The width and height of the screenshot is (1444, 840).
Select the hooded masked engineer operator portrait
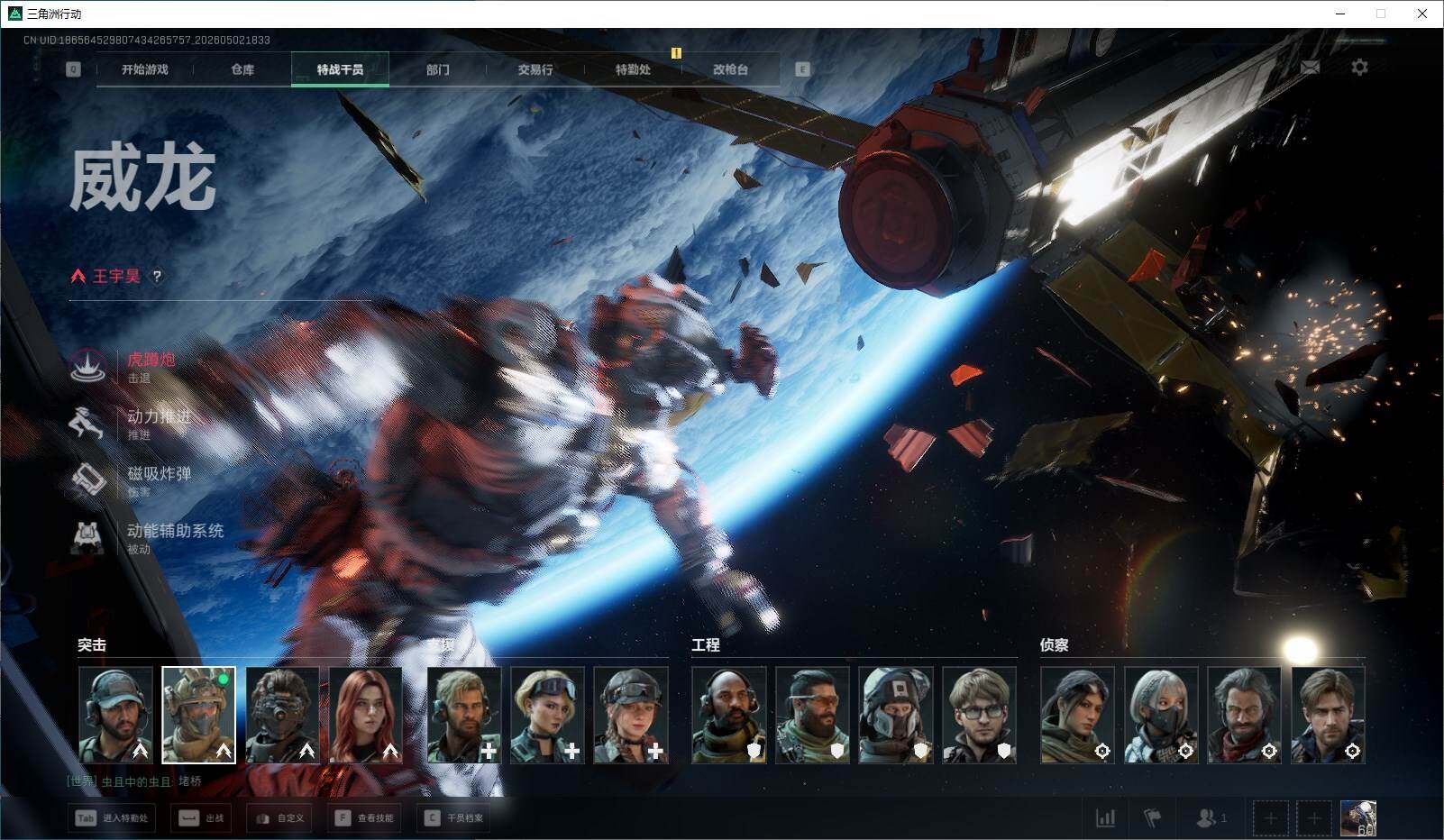tap(896, 716)
